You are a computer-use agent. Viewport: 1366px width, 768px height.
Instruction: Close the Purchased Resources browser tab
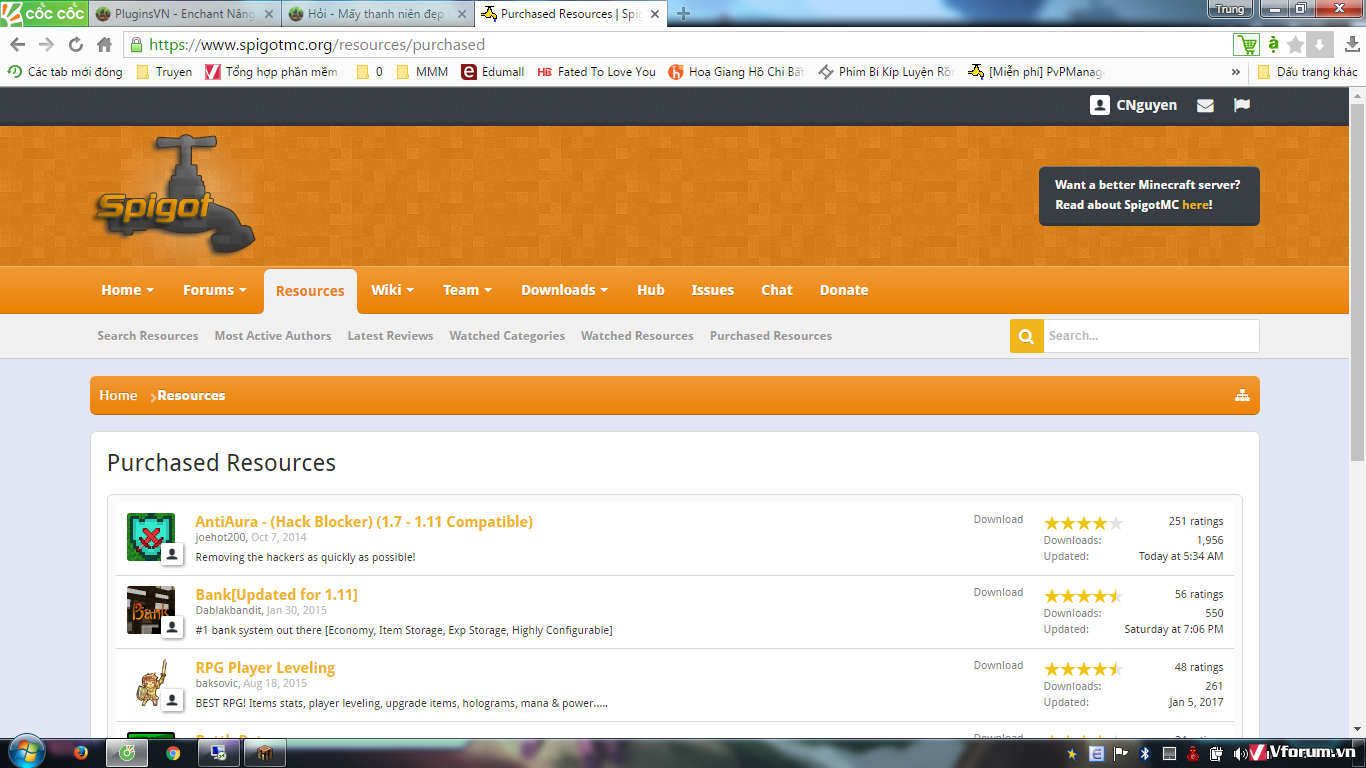pyautogui.click(x=656, y=14)
